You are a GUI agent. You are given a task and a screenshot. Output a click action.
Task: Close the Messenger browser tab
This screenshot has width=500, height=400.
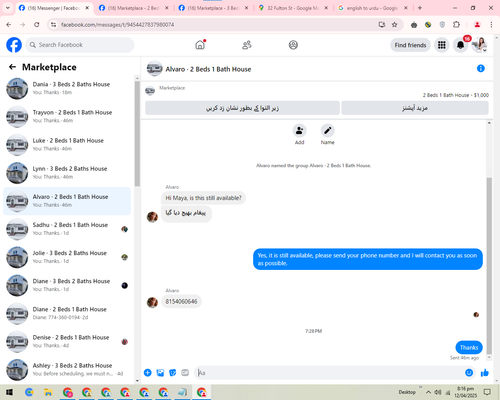click(87, 8)
